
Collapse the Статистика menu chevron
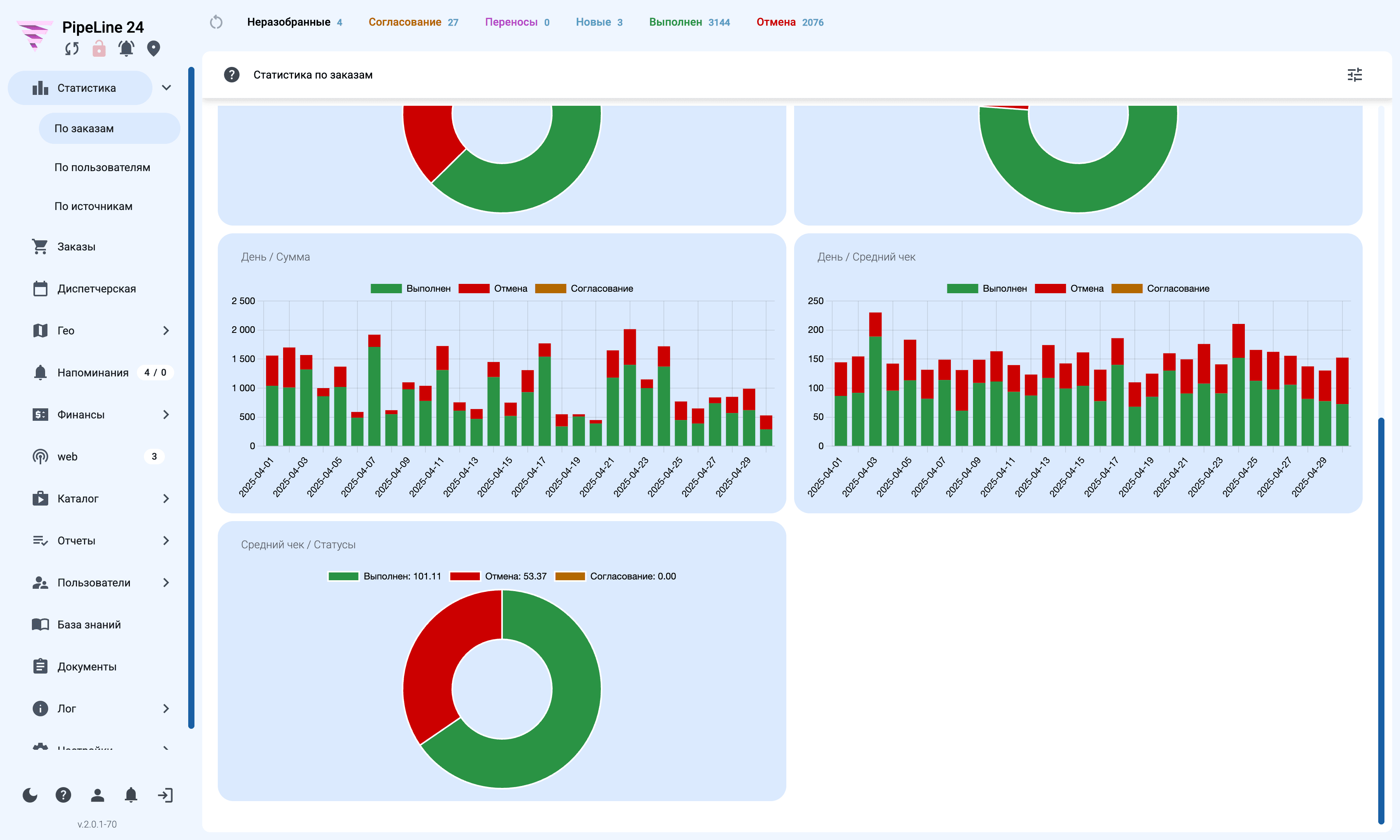click(x=166, y=88)
